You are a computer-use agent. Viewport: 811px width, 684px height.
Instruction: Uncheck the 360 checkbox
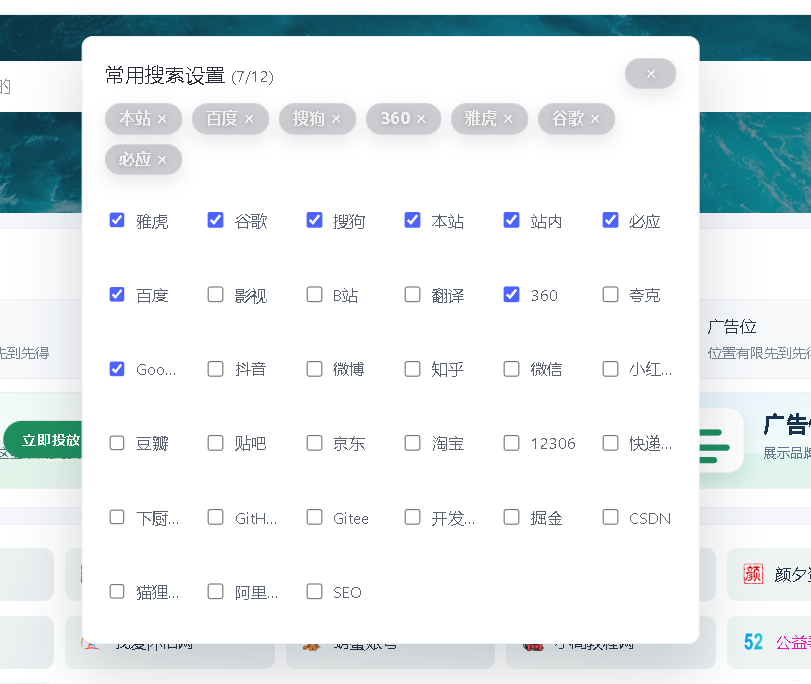512,294
